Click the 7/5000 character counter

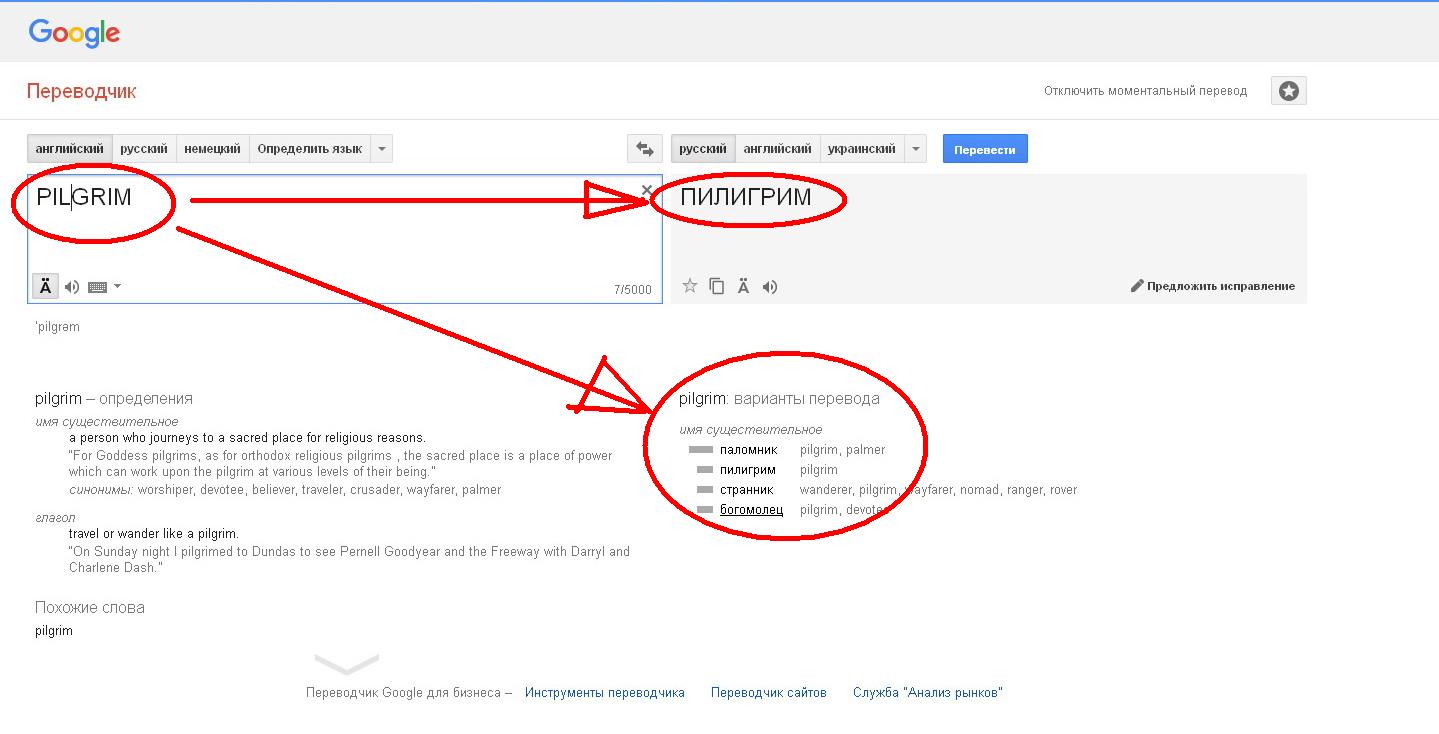(633, 290)
